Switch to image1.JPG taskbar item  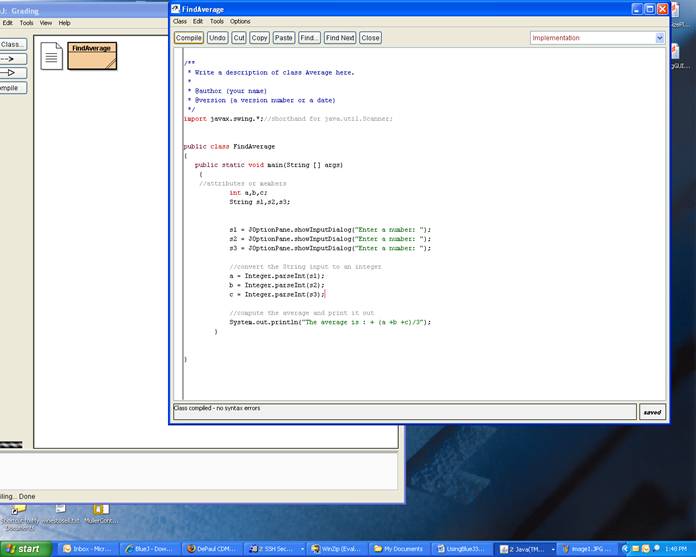click(x=588, y=549)
